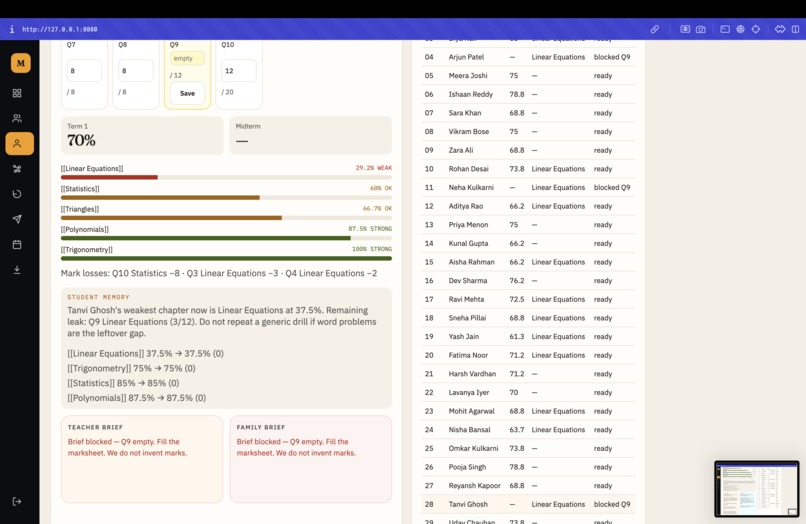Click [[Statistics]] 85% → 85% memory line
The height and width of the screenshot is (524, 806).
tap(123, 383)
